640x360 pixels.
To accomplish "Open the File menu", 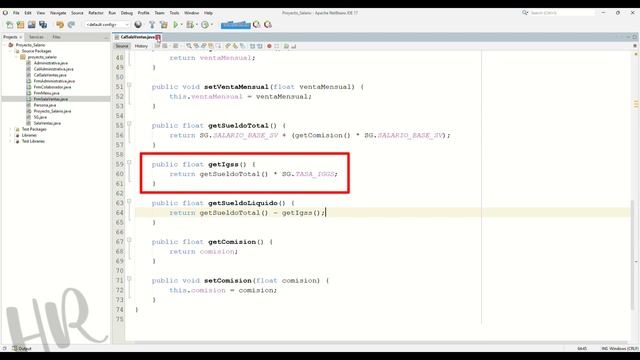I will [x=16, y=13].
